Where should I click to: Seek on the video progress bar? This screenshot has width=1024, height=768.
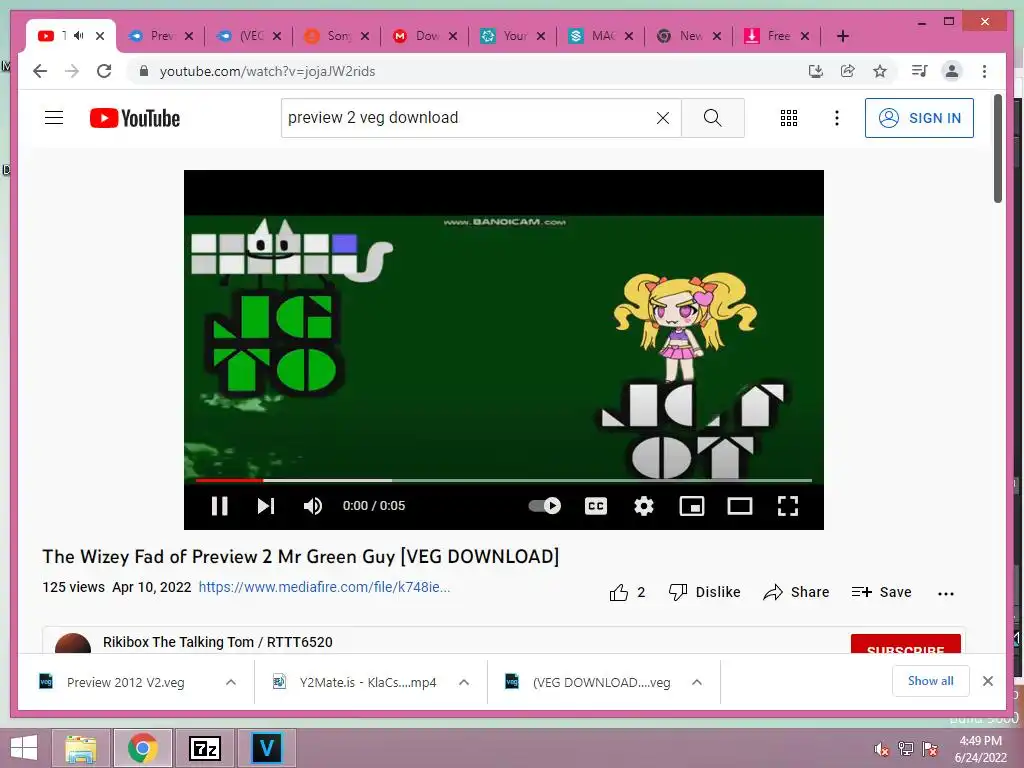504,481
